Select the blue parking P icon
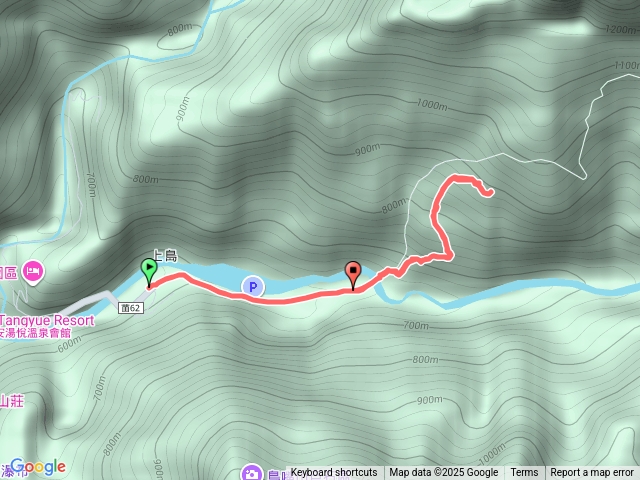The height and width of the screenshot is (480, 640). pyautogui.click(x=253, y=287)
